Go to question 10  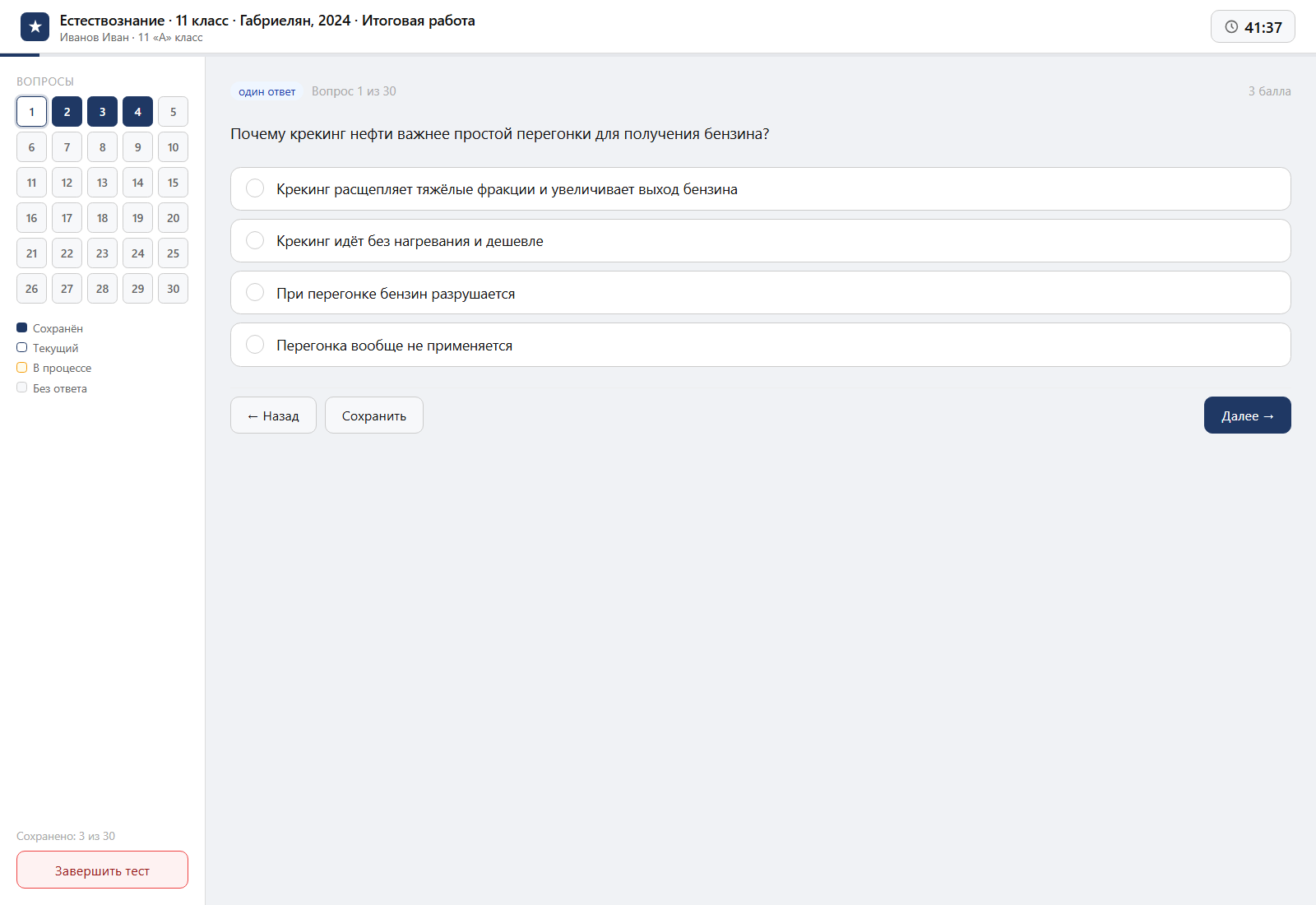(x=173, y=147)
